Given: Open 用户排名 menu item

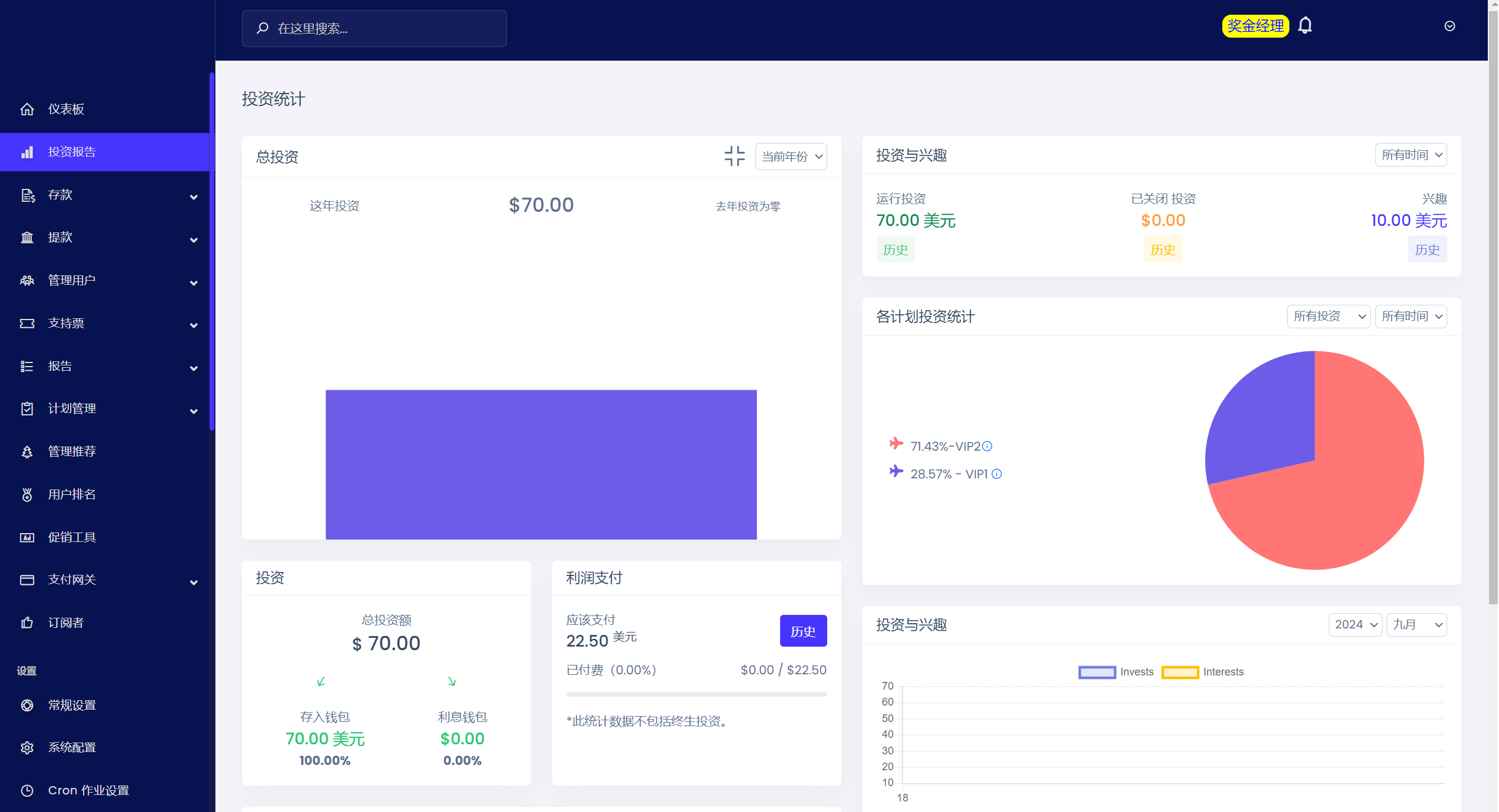Looking at the screenshot, I should [105, 494].
